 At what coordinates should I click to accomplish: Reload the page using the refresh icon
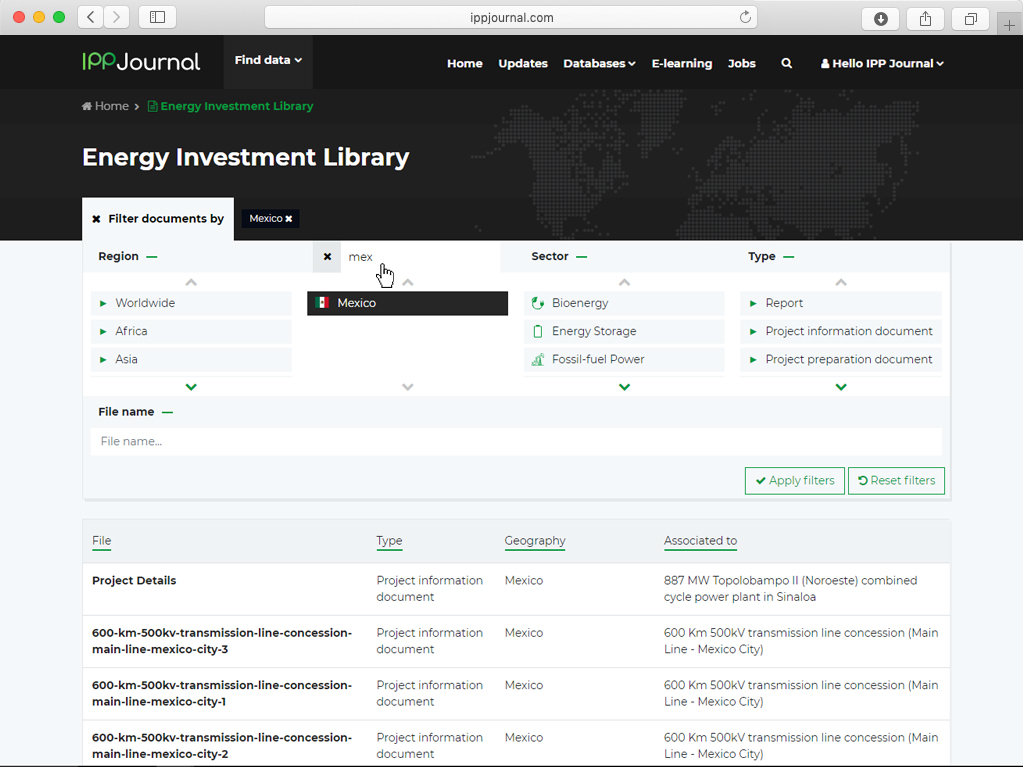pos(745,17)
